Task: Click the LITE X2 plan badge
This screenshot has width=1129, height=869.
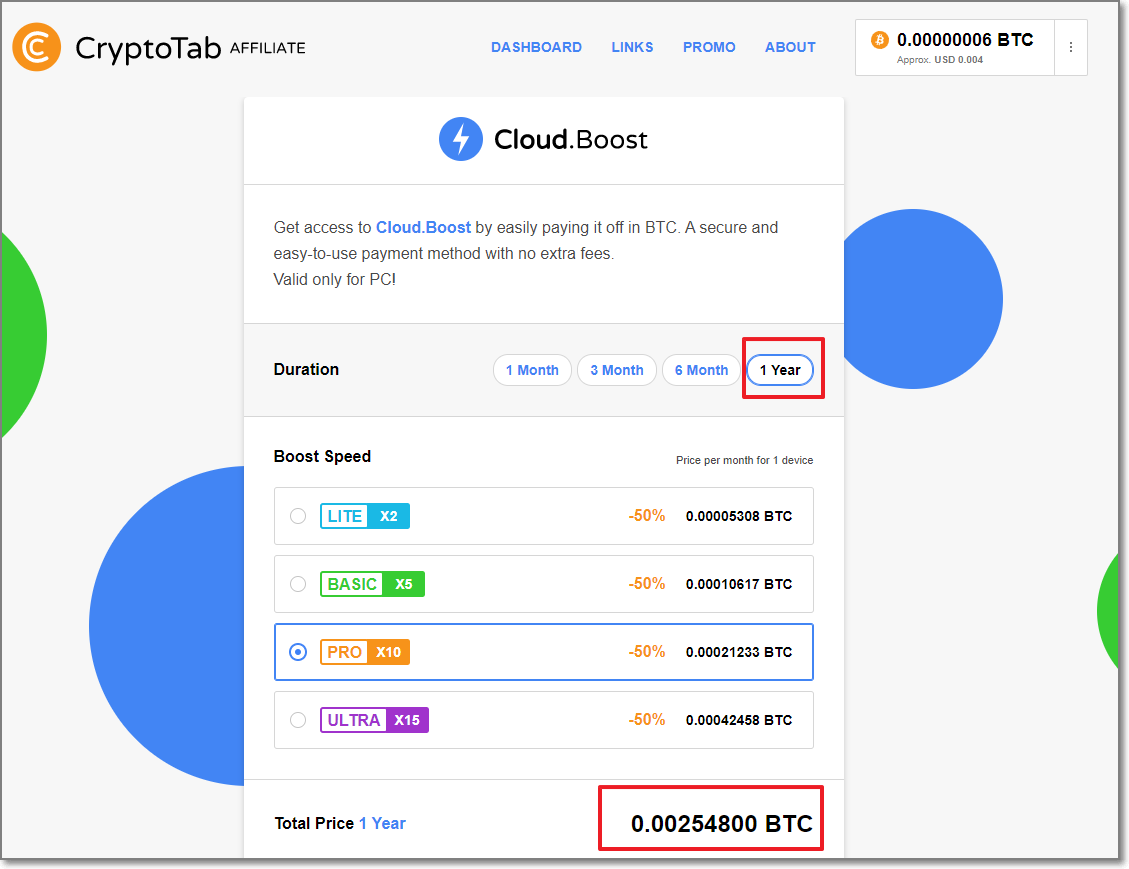Action: click(365, 516)
